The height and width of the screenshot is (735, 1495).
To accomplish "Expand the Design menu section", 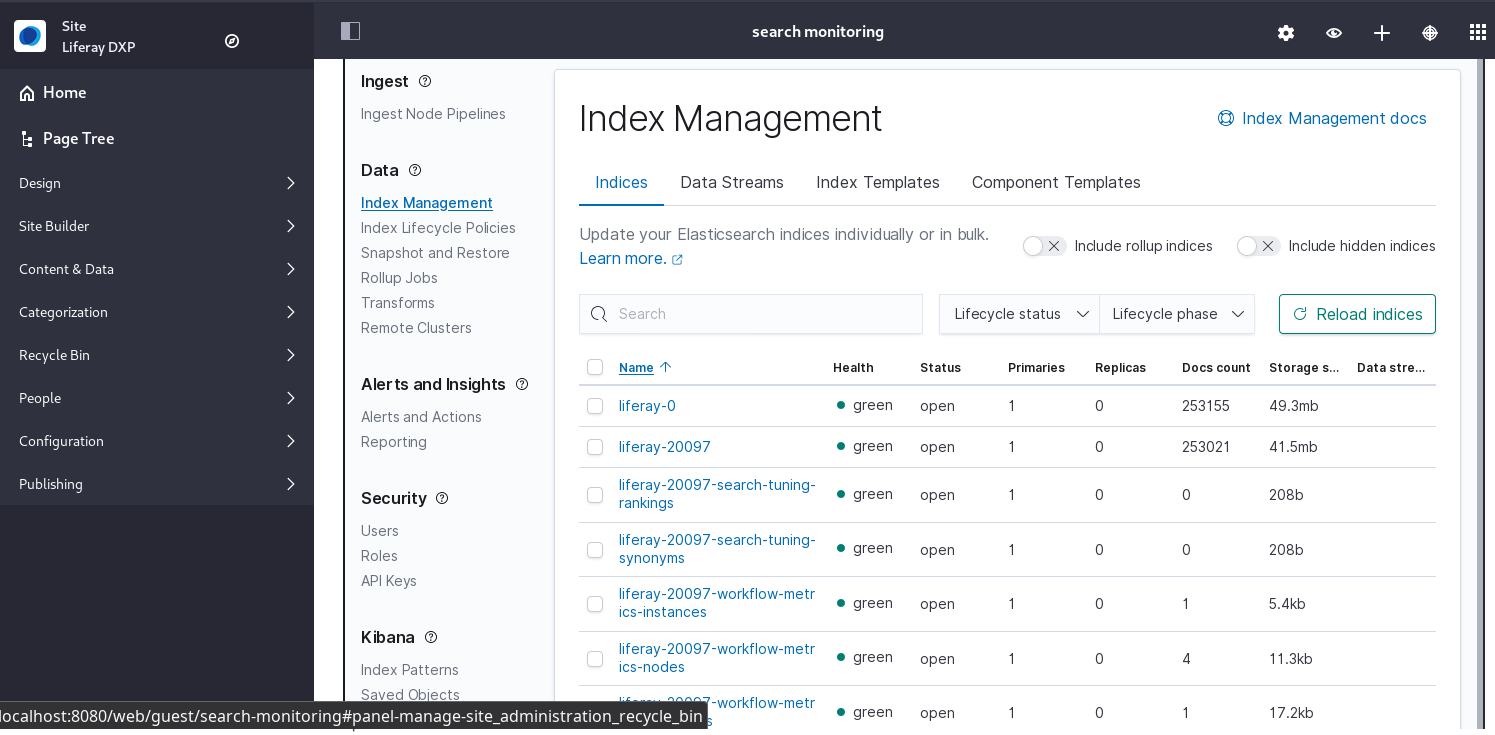I will coord(157,183).
